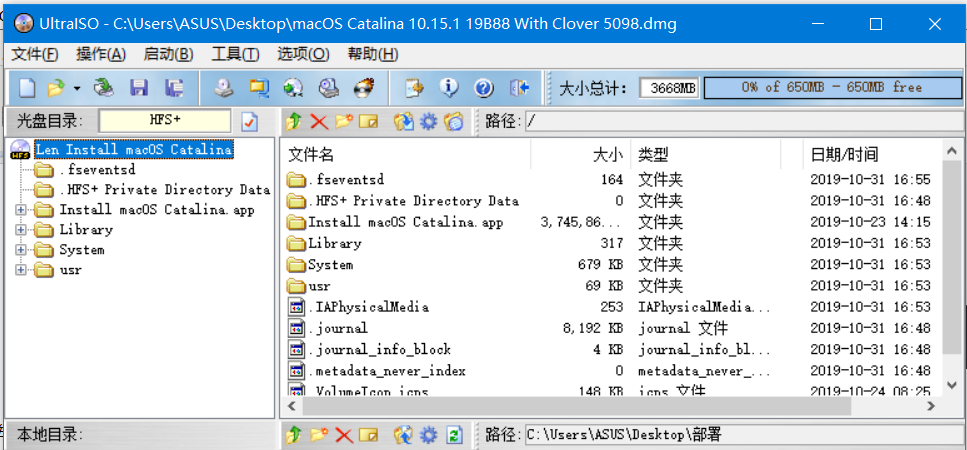The height and width of the screenshot is (450, 967).
Task: Click the blue question mark help icon
Action: tap(484, 88)
